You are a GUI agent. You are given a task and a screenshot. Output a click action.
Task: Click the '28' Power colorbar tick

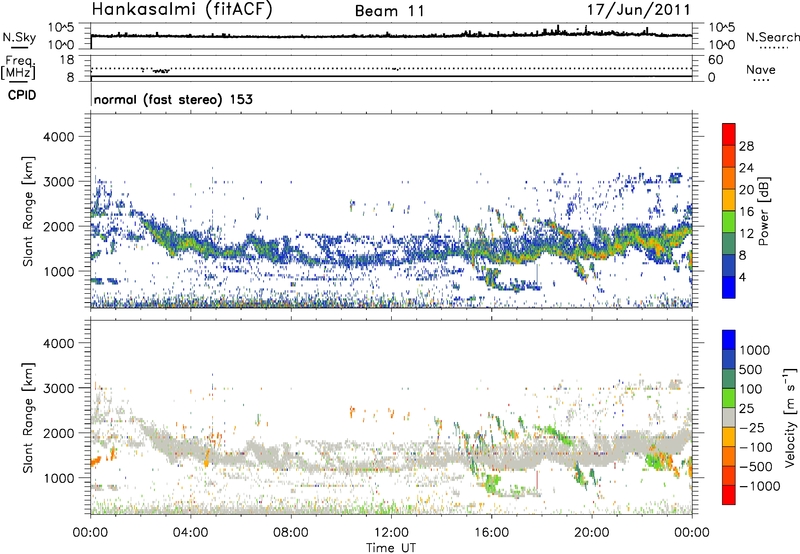[746, 146]
